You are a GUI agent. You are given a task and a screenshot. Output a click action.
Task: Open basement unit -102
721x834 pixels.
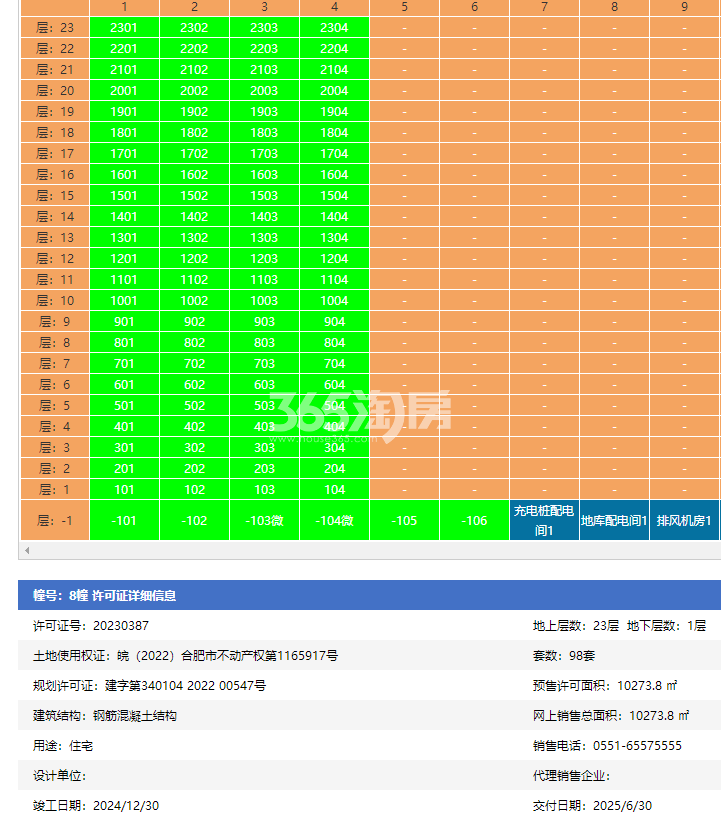pyautogui.click(x=194, y=521)
